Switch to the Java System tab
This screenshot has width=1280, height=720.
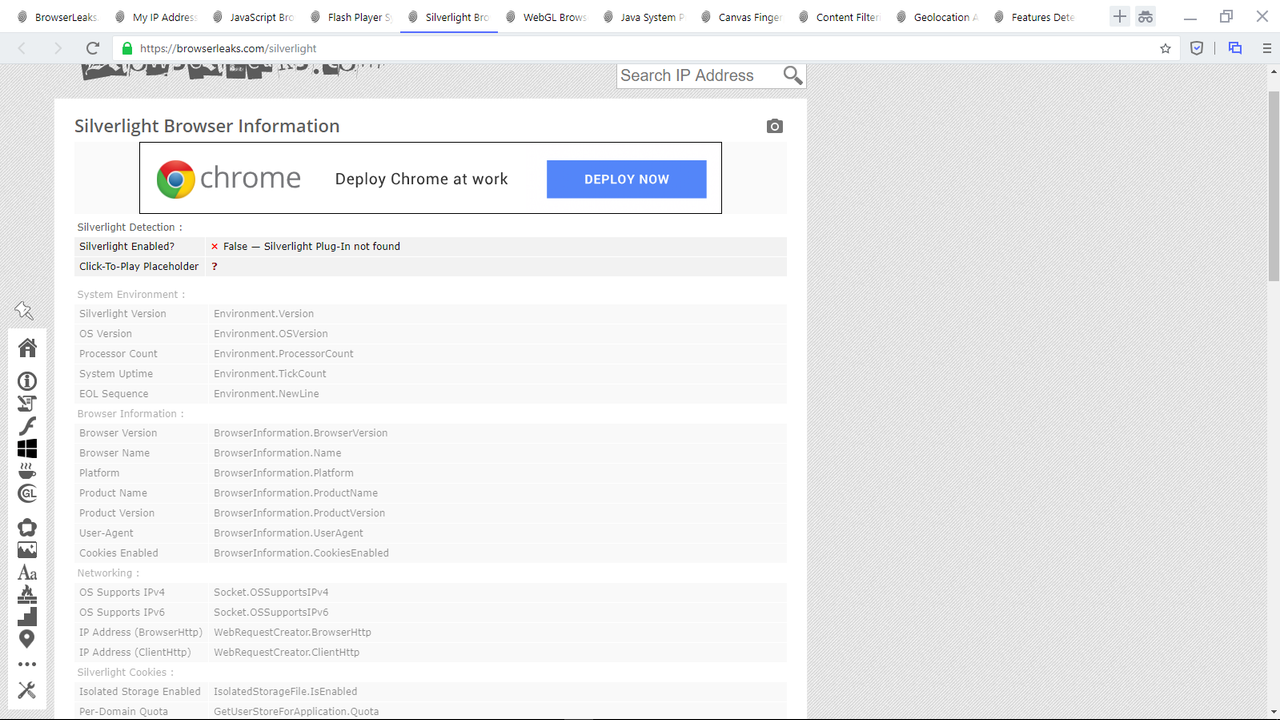[x=644, y=17]
